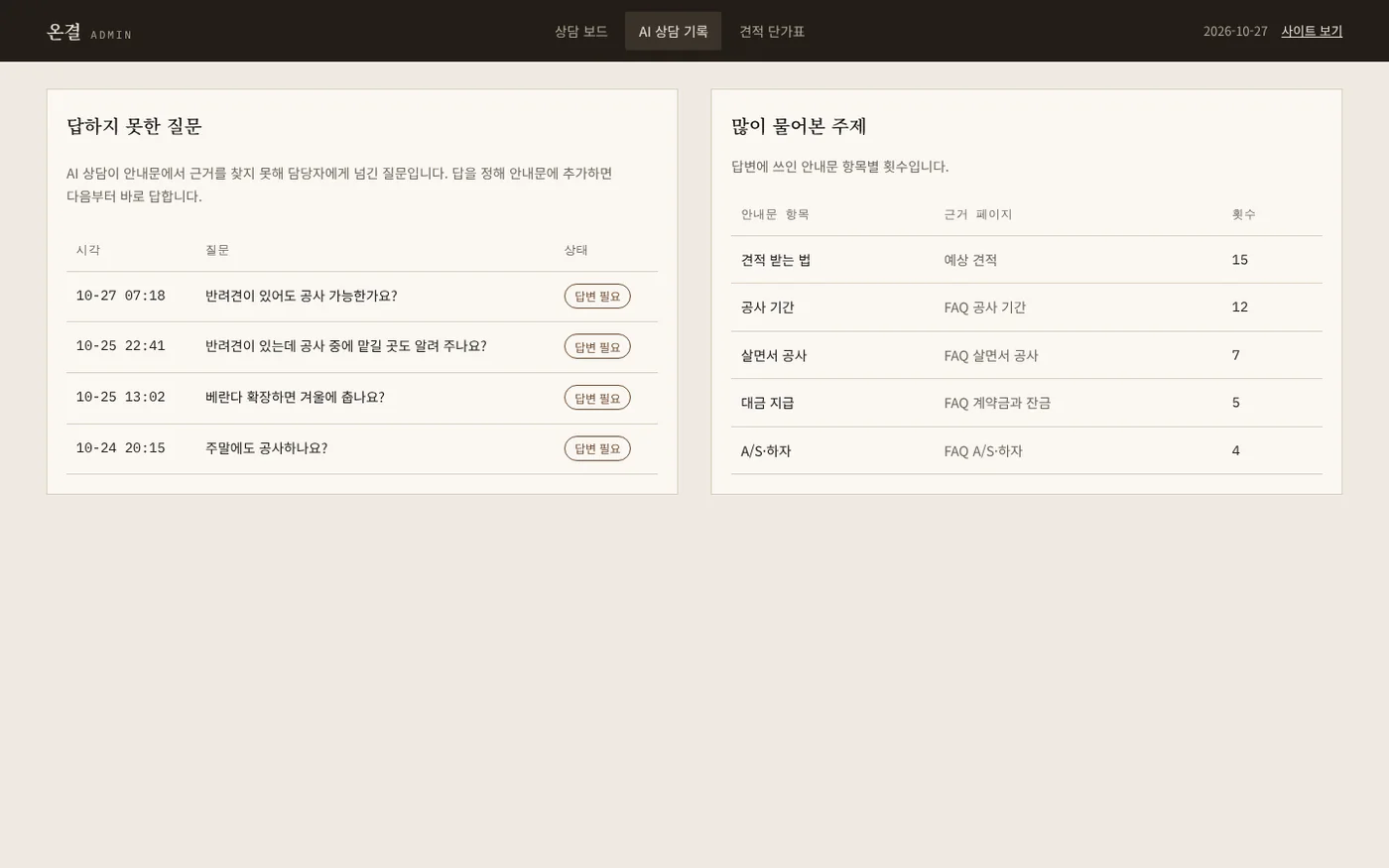The width and height of the screenshot is (1389, 868).
Task: Click the 온결 ADMIN logo
Action: [89, 32]
